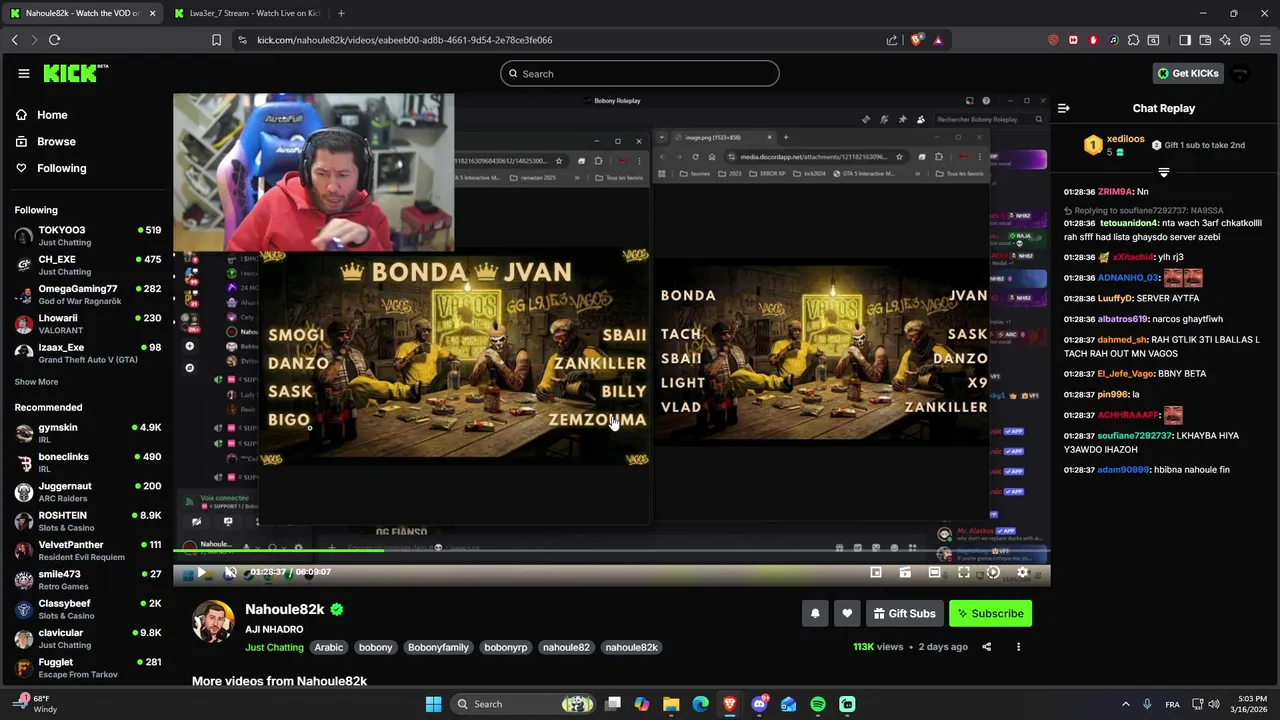The height and width of the screenshot is (720, 1280).
Task: Expand followed channels with Show More
Action: (x=36, y=382)
